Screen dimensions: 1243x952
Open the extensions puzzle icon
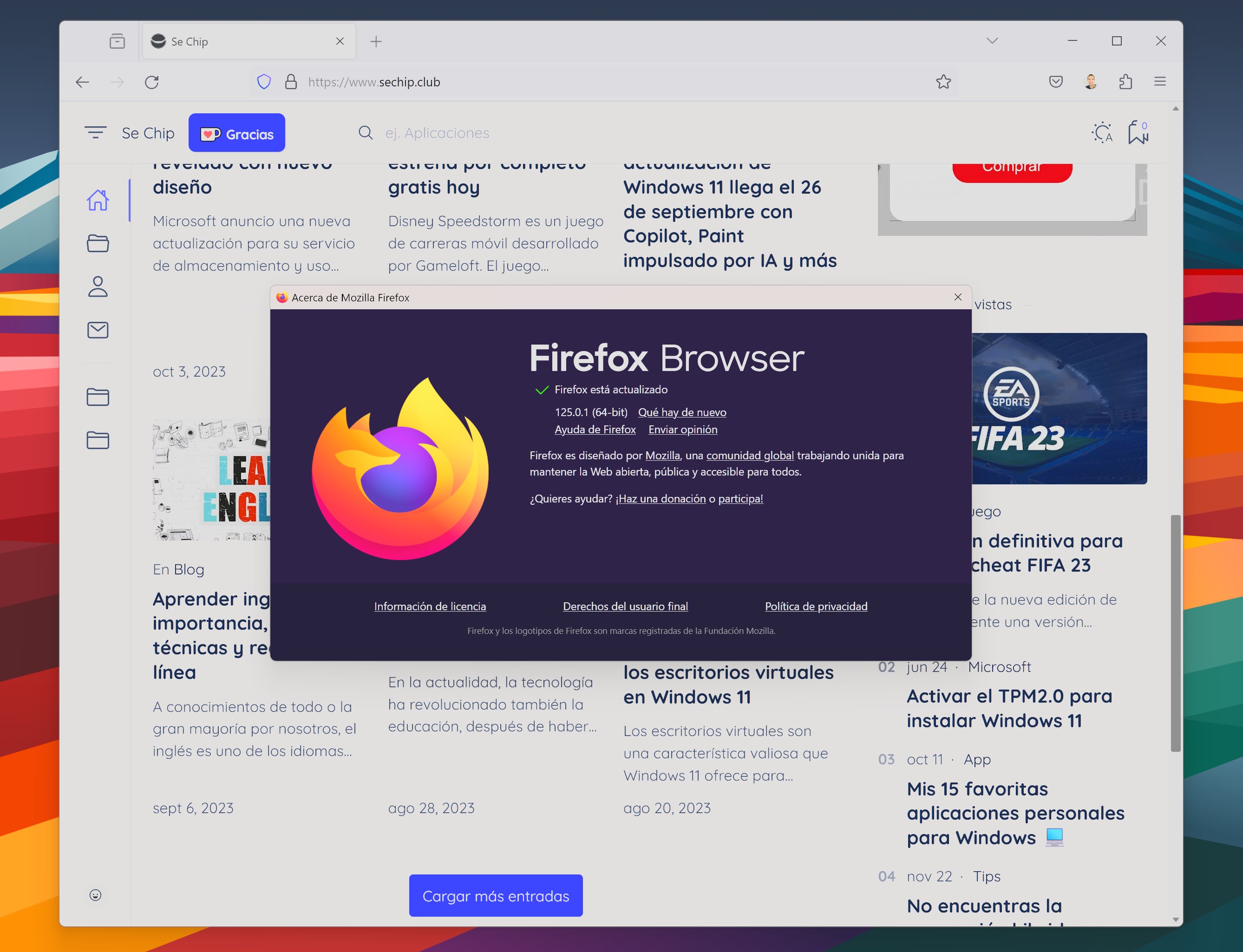(x=1125, y=82)
